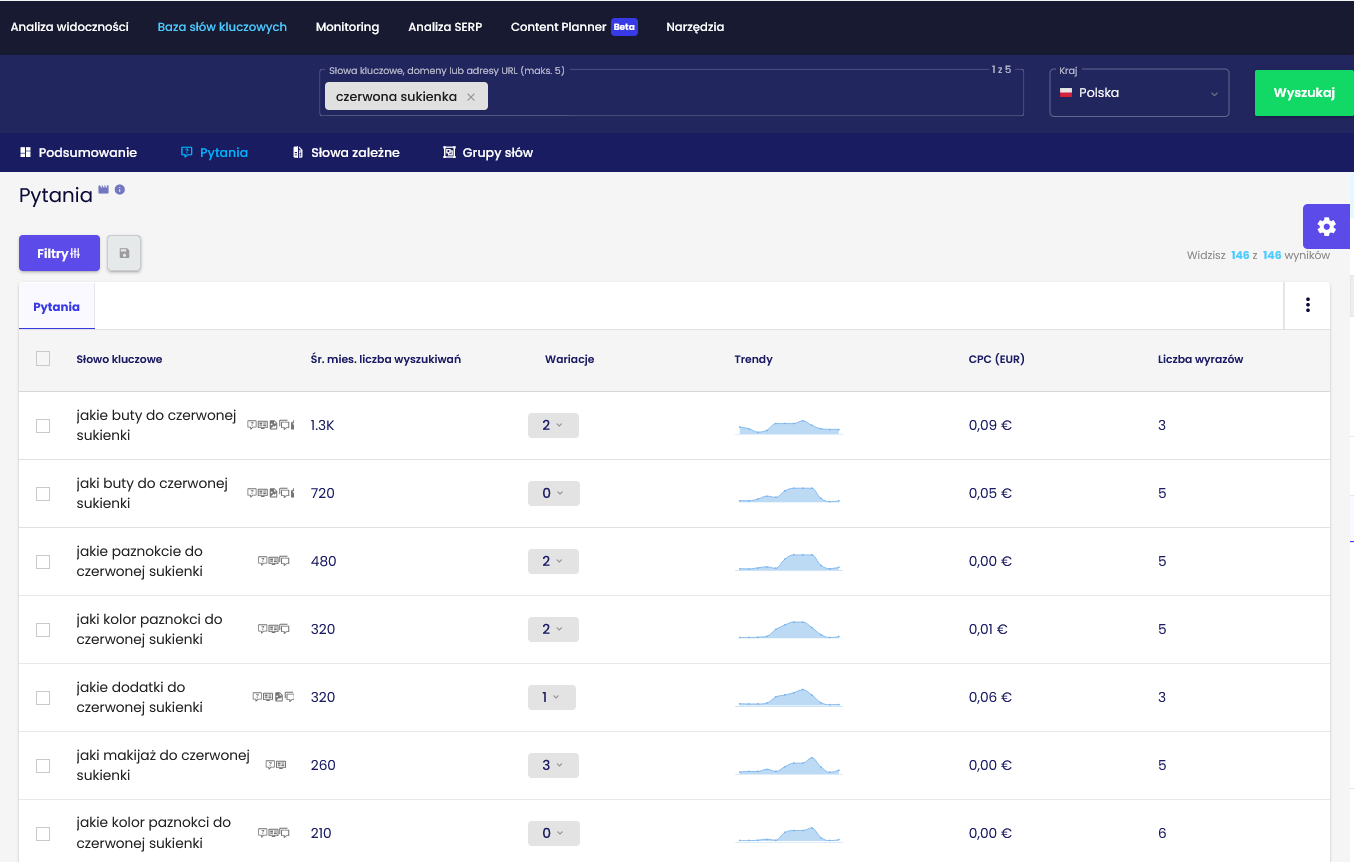Sort by Trendy column header
Screen dimensions: 1354x862
pos(753,359)
